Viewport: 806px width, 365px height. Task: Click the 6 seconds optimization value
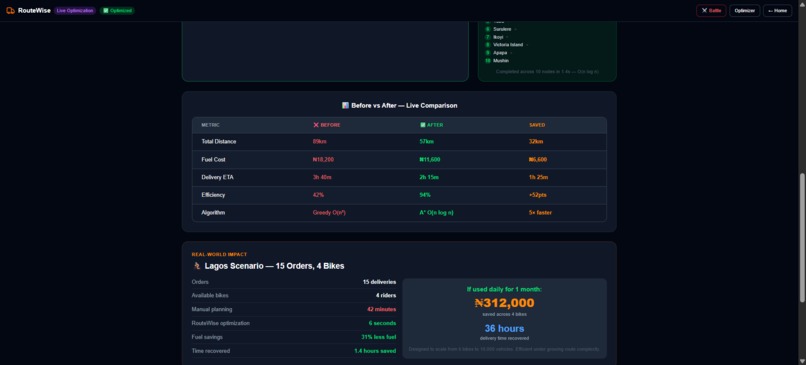(382, 323)
